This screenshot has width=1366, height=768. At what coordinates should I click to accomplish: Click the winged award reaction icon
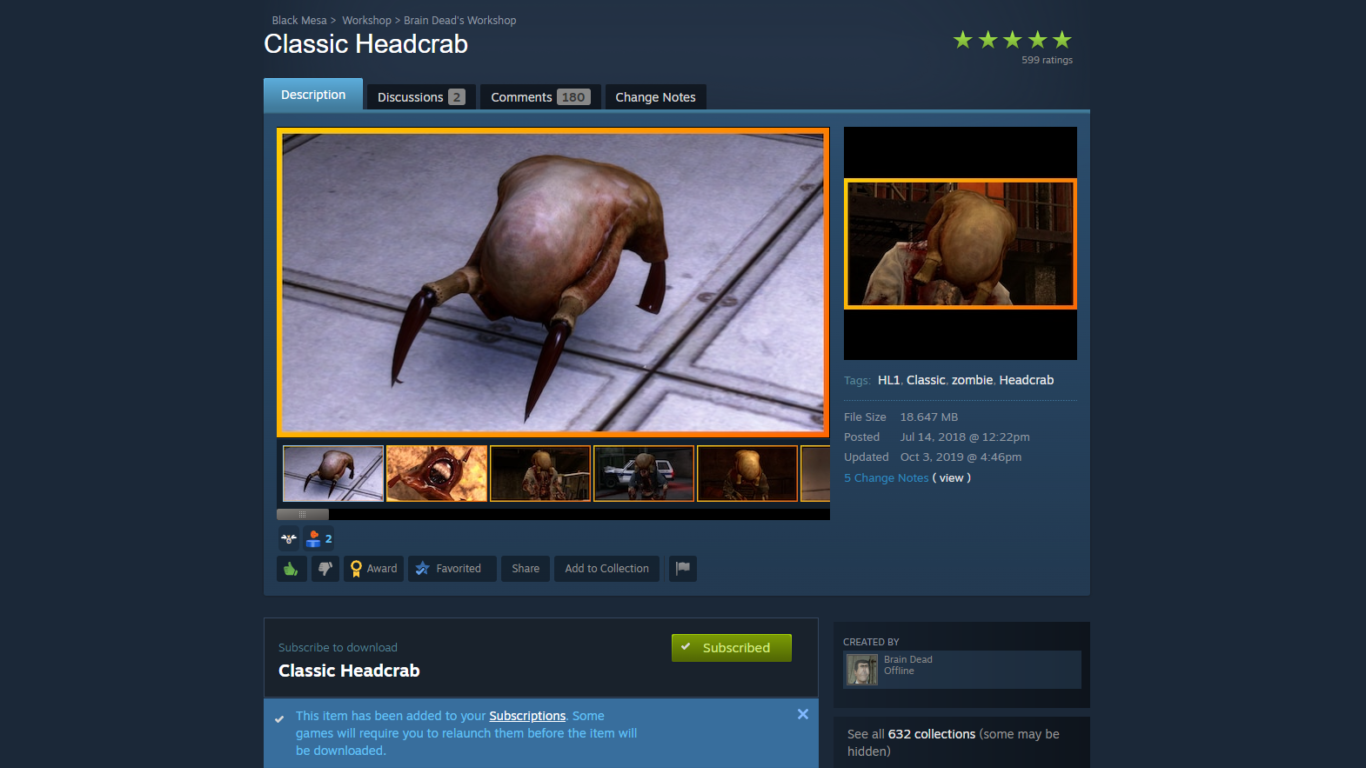(x=289, y=539)
